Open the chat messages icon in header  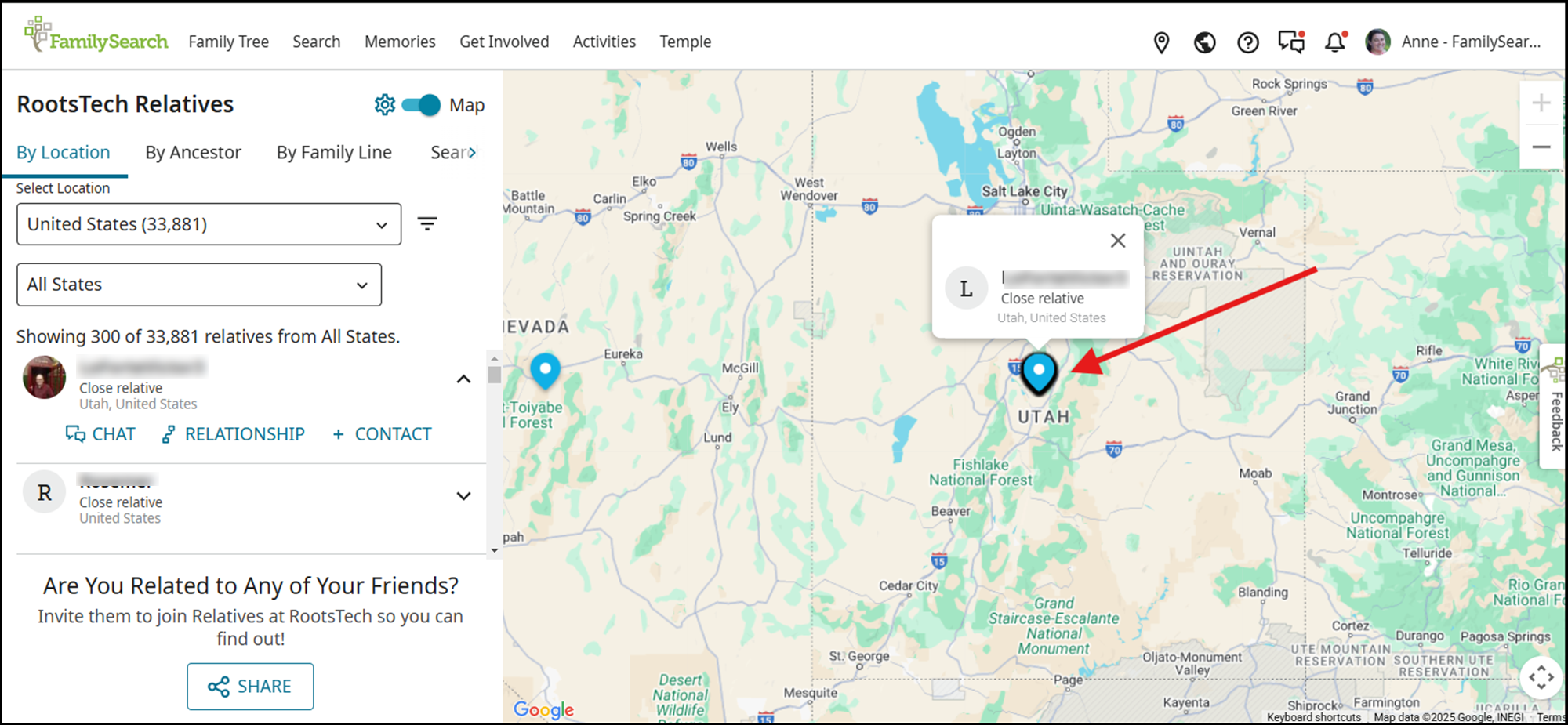1291,42
